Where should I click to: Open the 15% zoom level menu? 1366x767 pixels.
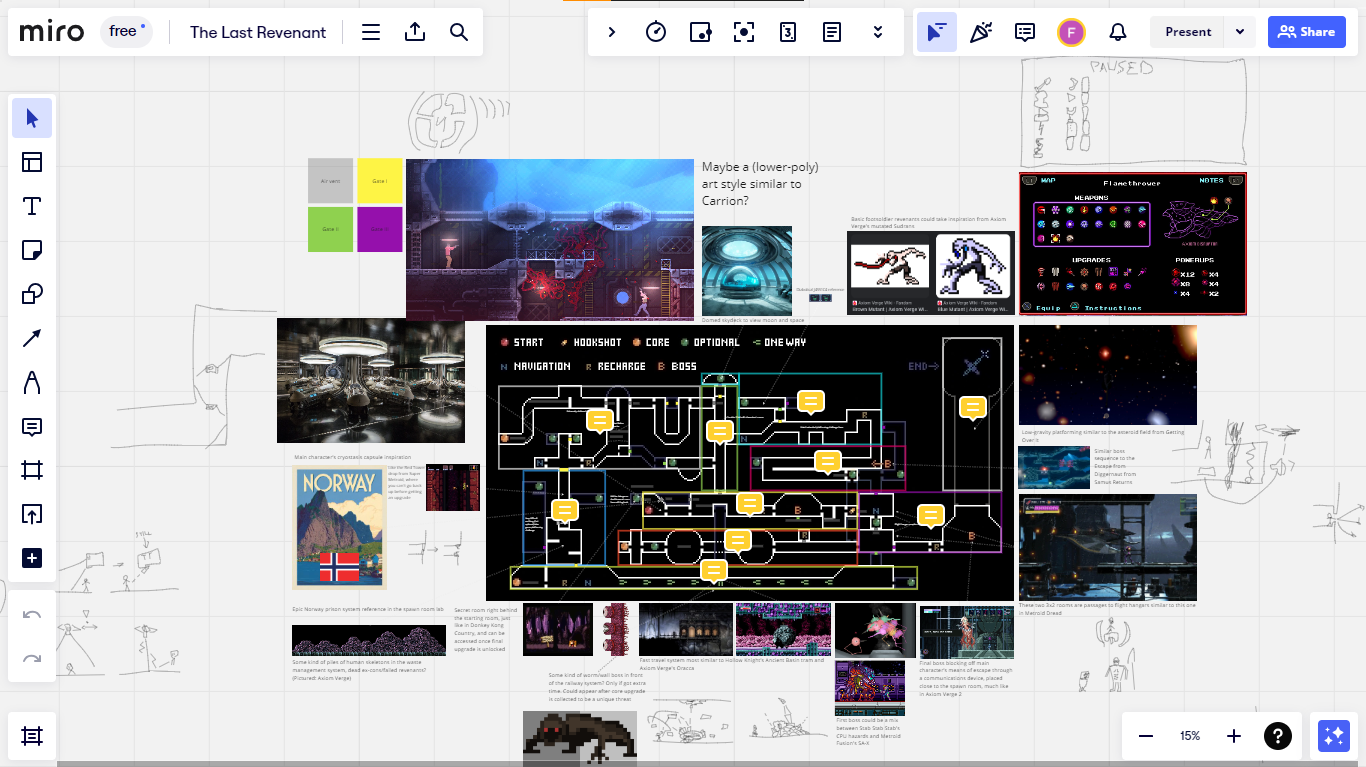click(x=1190, y=736)
